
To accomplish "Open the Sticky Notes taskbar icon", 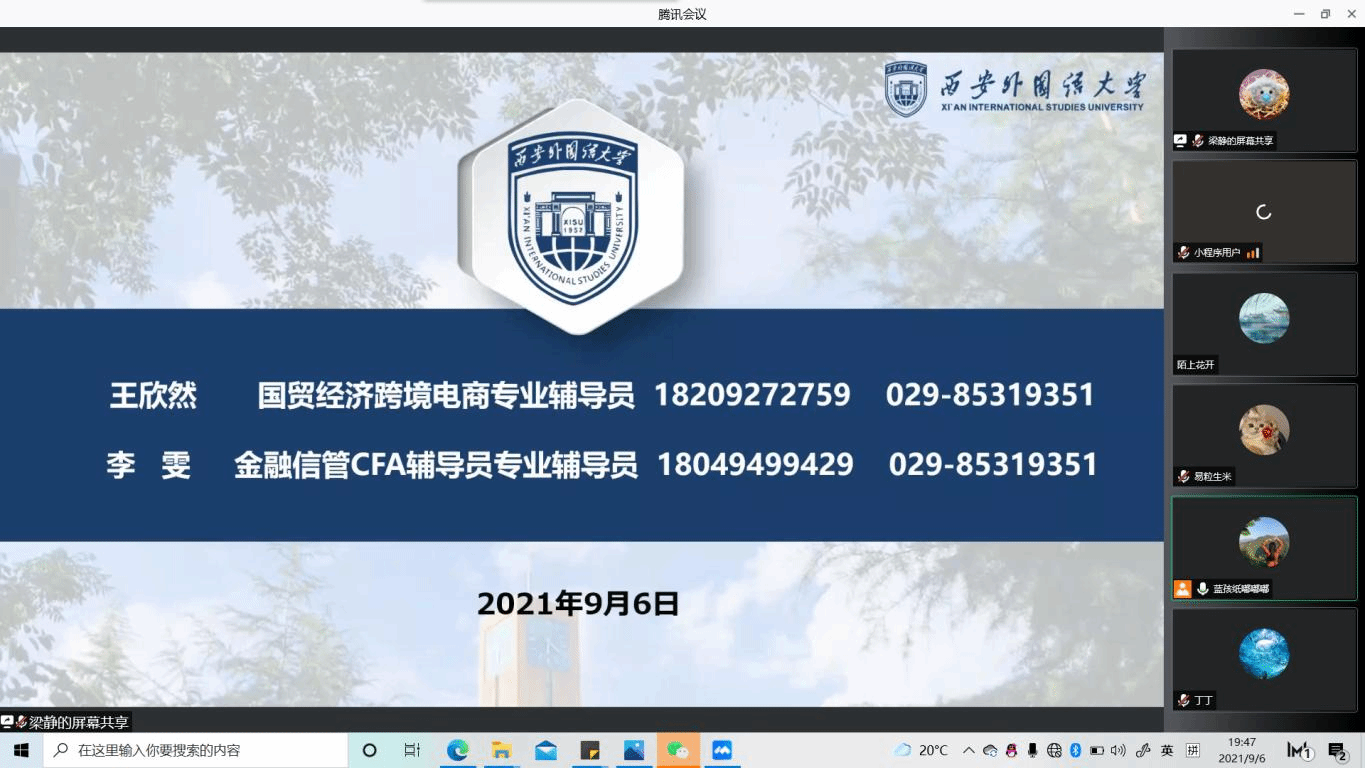I will point(590,750).
